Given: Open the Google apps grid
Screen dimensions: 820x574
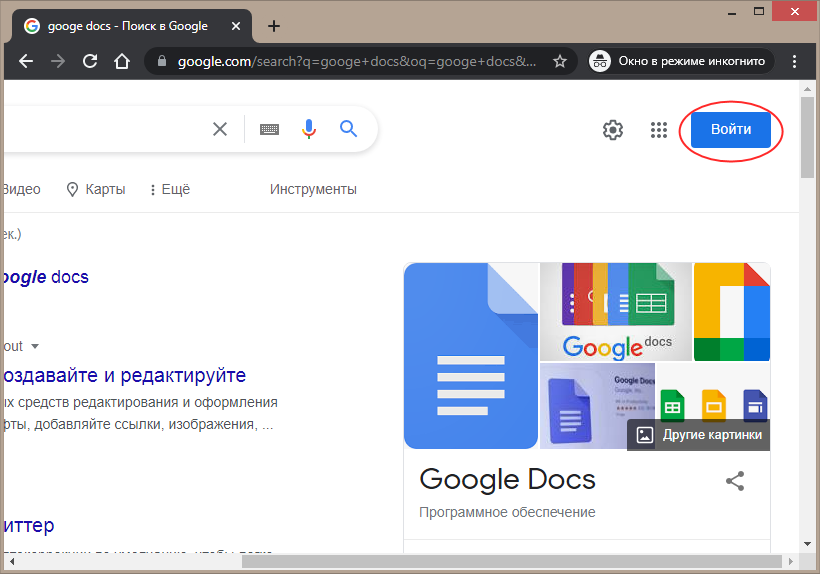Looking at the screenshot, I should [659, 130].
